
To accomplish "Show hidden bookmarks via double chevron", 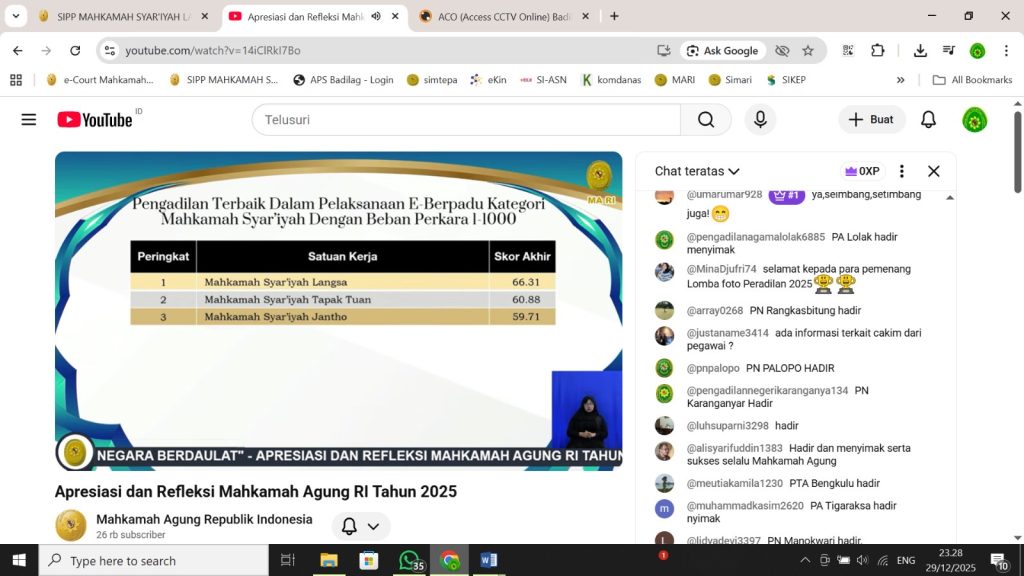I will 900,80.
